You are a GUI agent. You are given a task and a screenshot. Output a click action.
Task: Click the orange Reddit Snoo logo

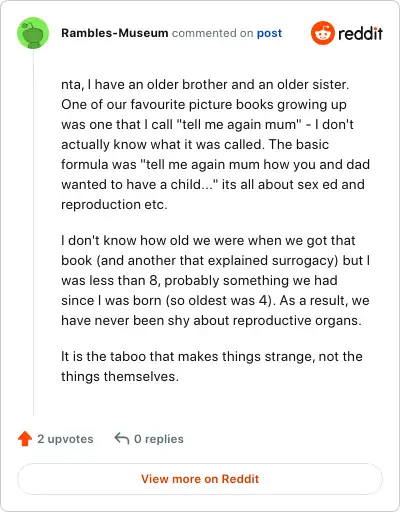323,33
